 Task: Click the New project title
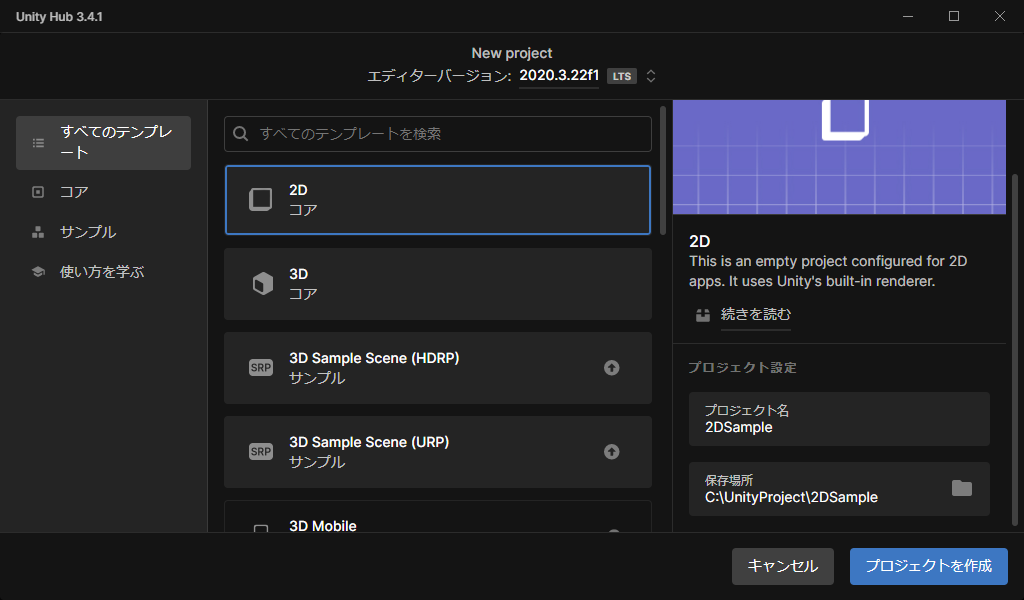click(512, 53)
